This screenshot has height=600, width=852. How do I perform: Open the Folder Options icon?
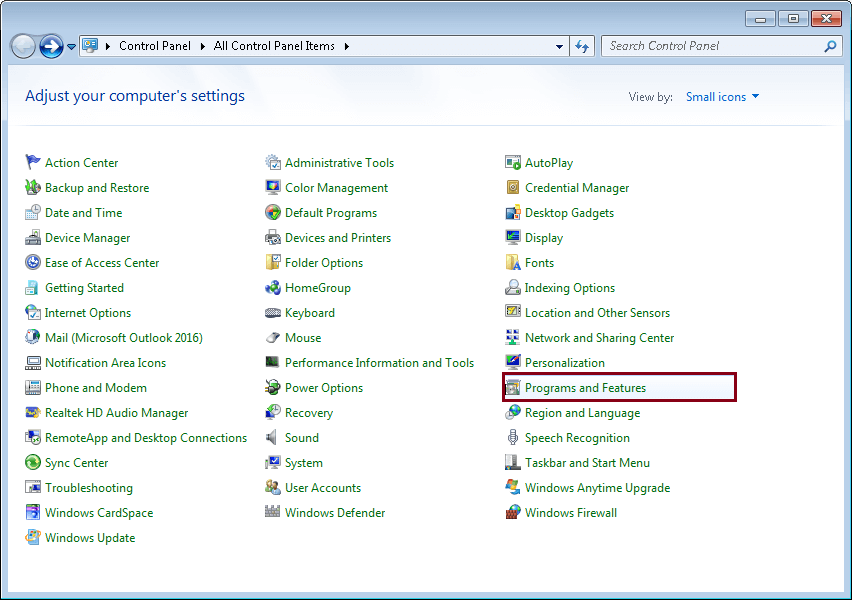tap(273, 262)
